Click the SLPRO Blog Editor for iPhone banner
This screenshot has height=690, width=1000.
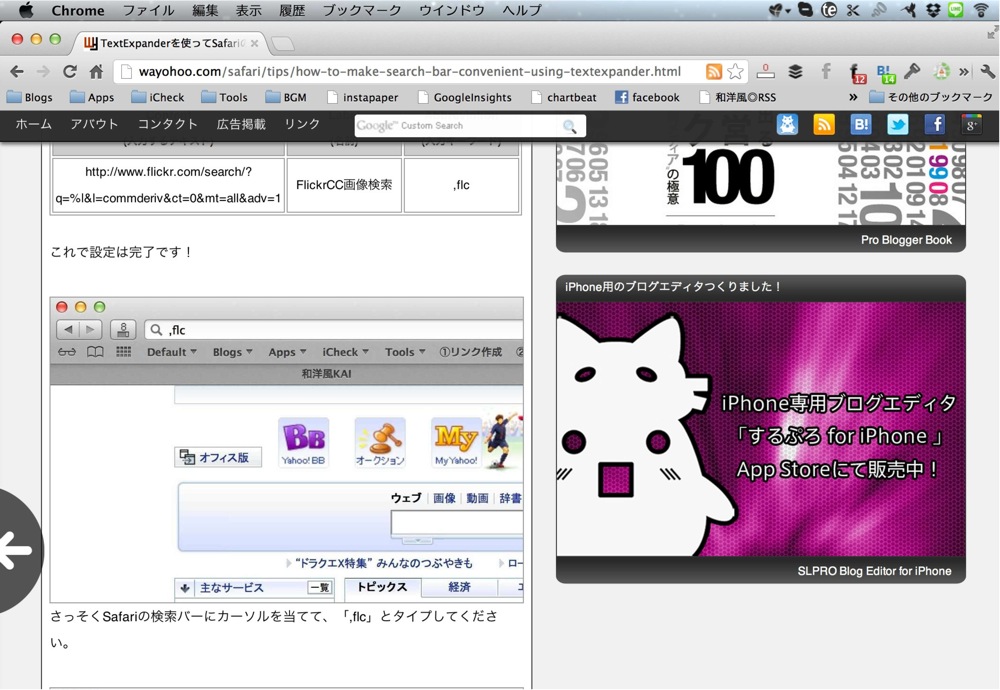(x=761, y=429)
